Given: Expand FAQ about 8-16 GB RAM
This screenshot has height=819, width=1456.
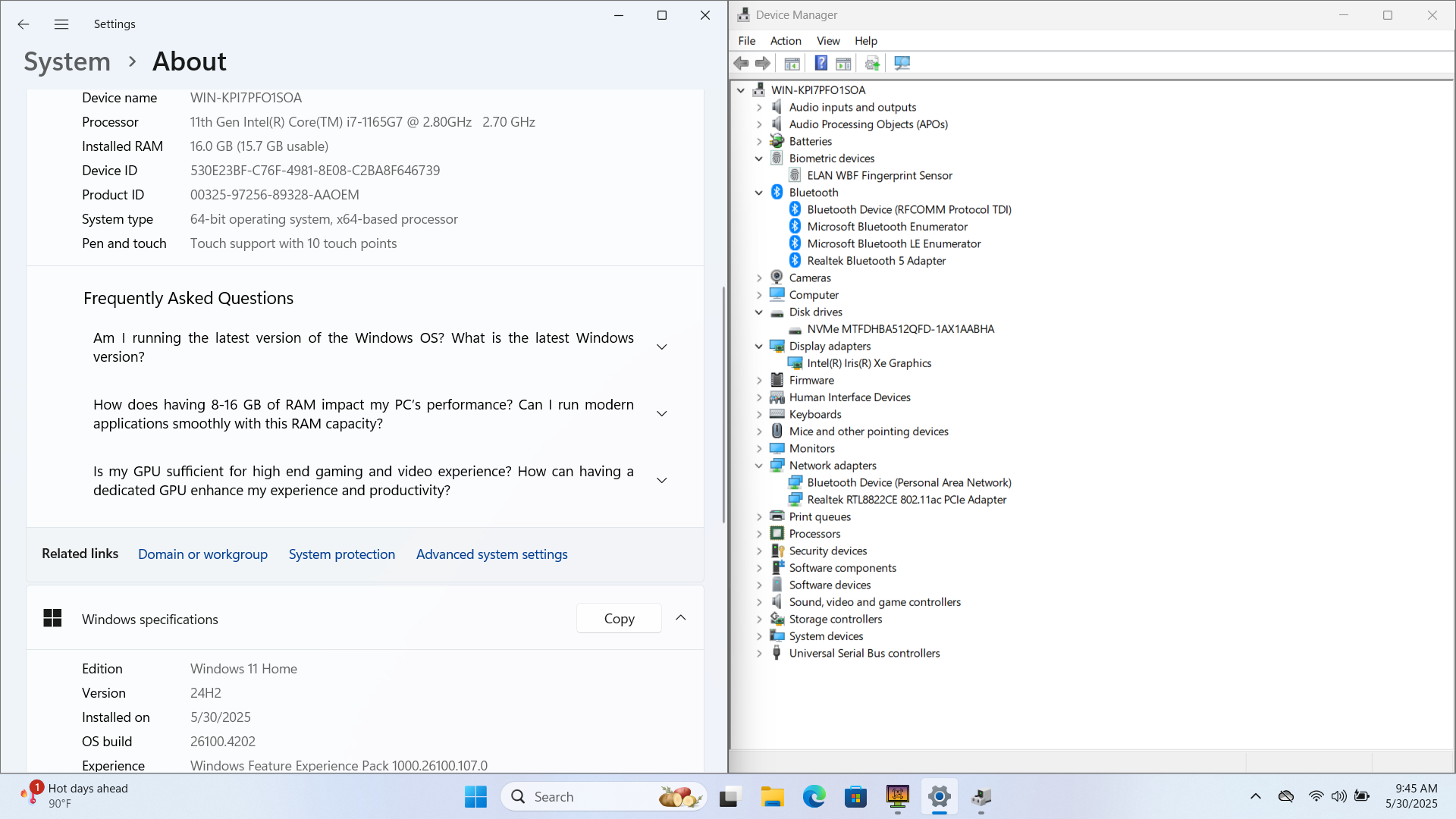Looking at the screenshot, I should point(661,414).
